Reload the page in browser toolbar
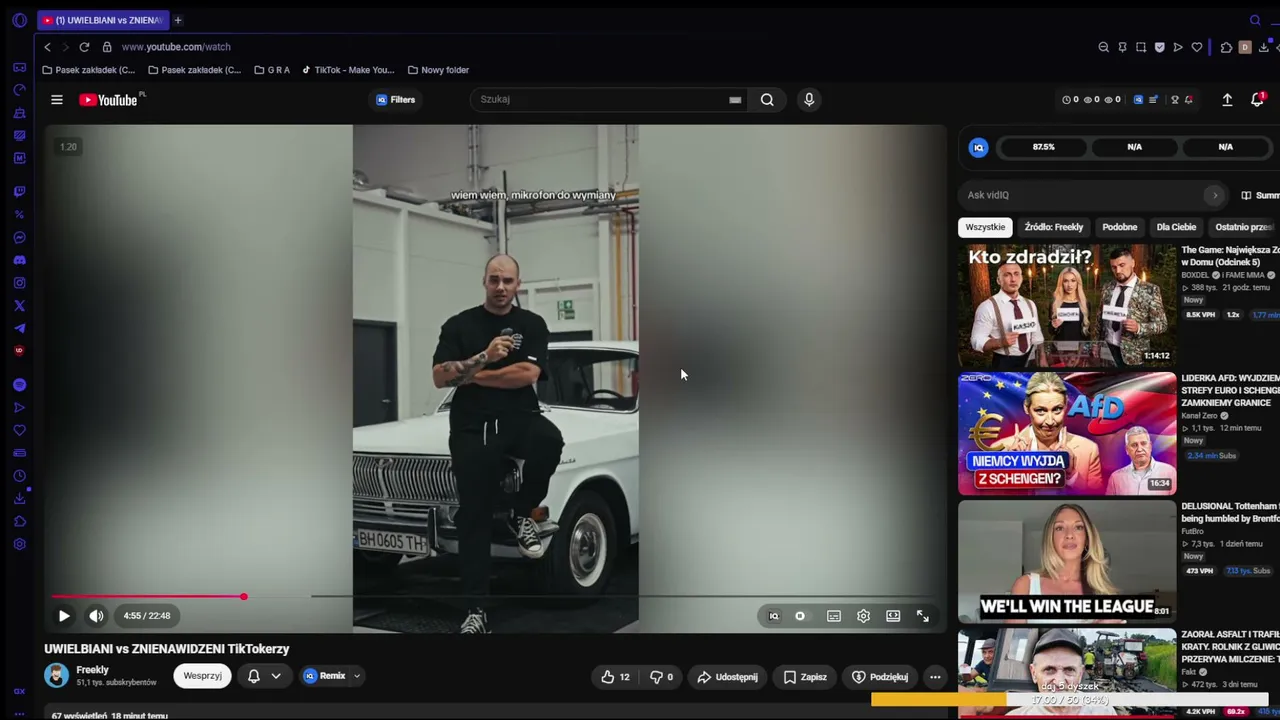This screenshot has height=720, width=1280. (84, 47)
